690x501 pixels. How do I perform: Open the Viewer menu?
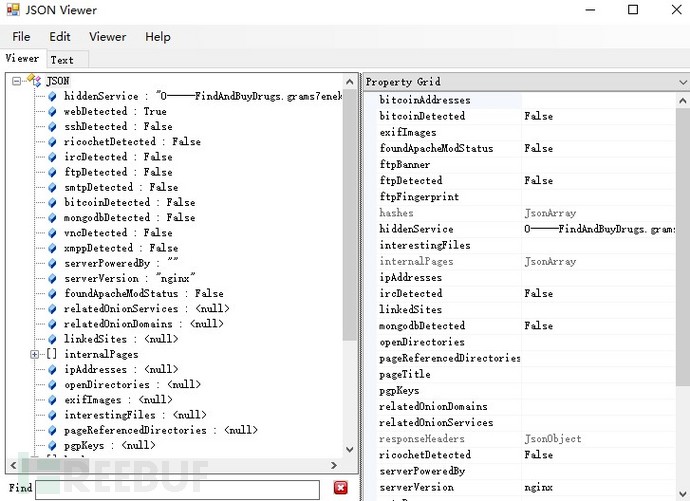pyautogui.click(x=107, y=37)
